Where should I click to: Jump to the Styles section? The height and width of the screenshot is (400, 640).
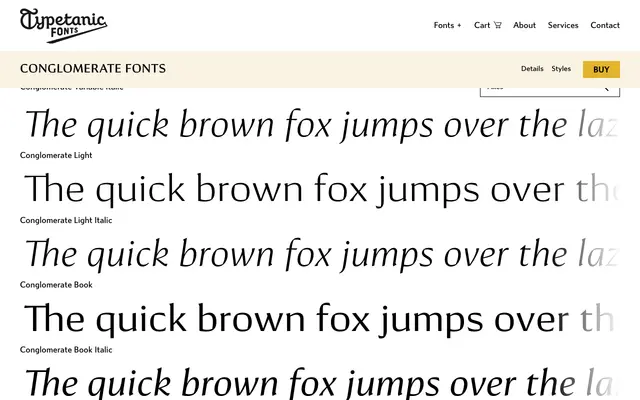[x=561, y=69]
